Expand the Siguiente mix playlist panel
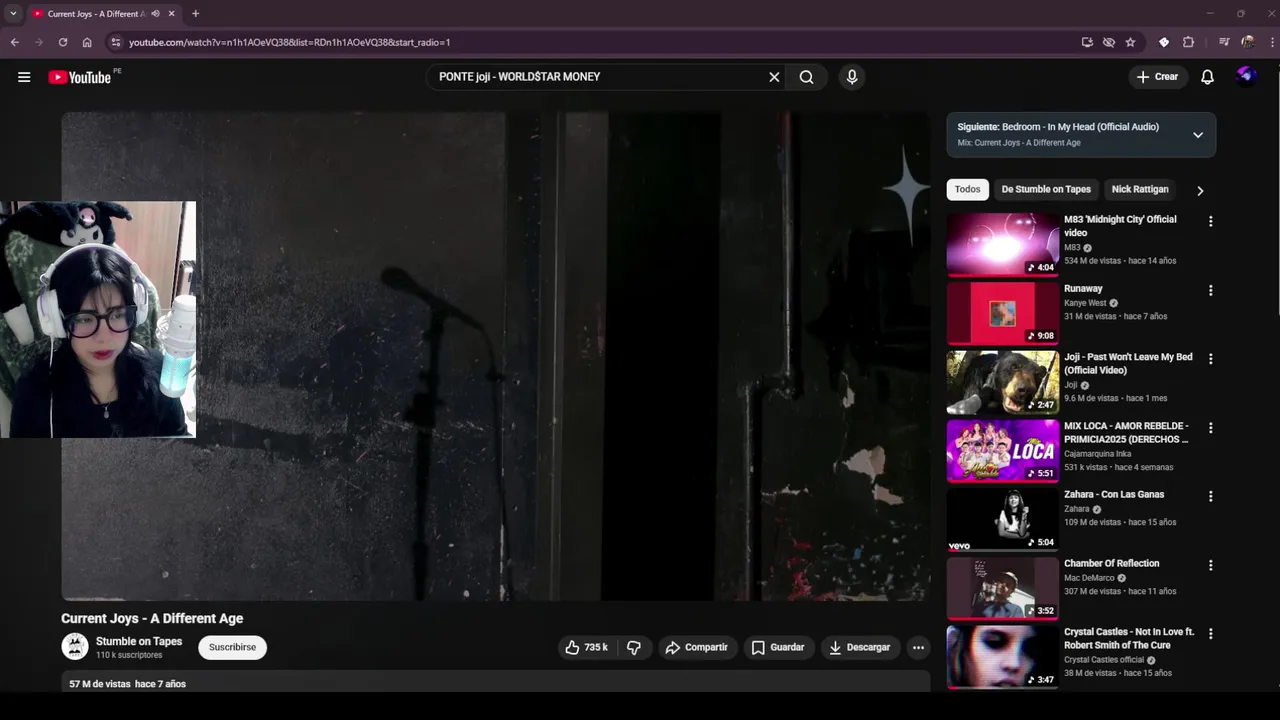This screenshot has height=720, width=1280. tap(1197, 135)
